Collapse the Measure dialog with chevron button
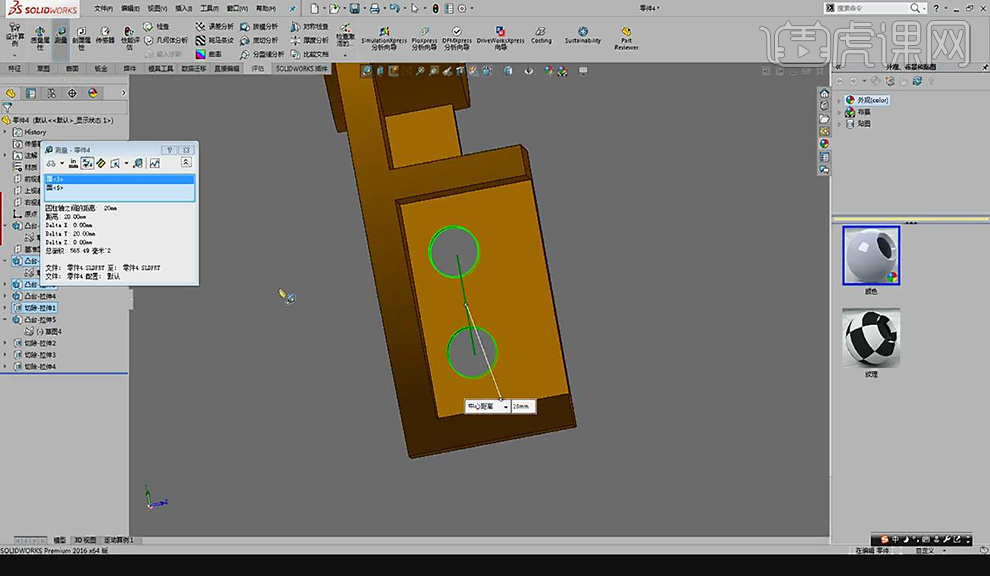 point(186,162)
